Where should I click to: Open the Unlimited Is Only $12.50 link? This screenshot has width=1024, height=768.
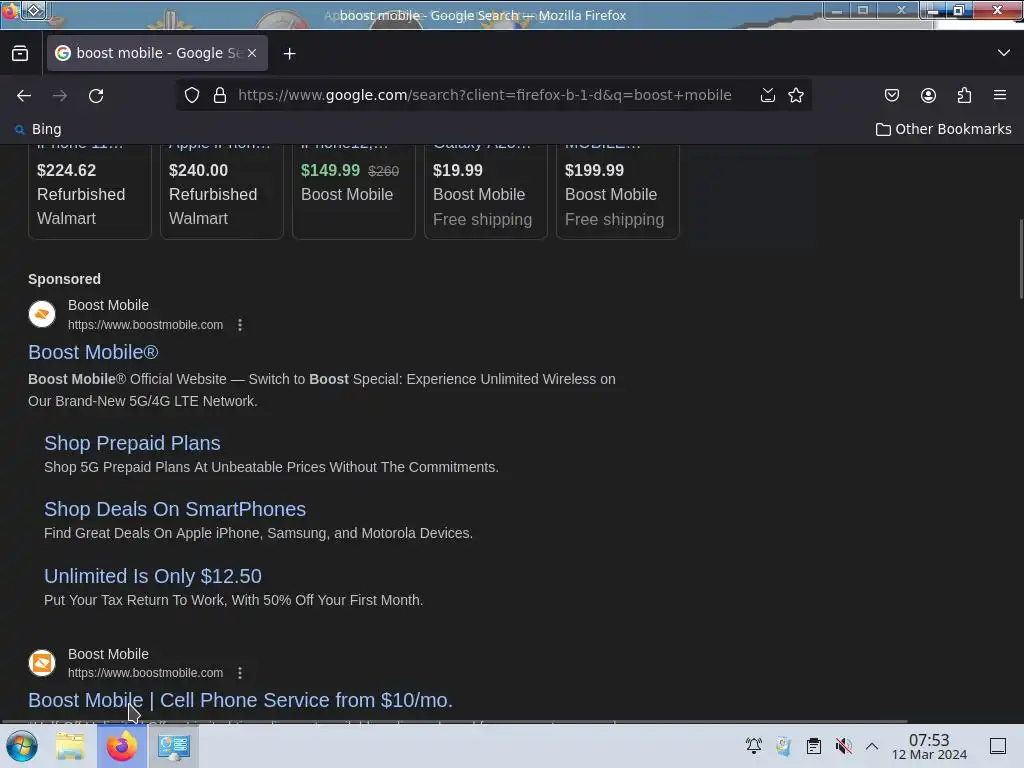(x=153, y=576)
